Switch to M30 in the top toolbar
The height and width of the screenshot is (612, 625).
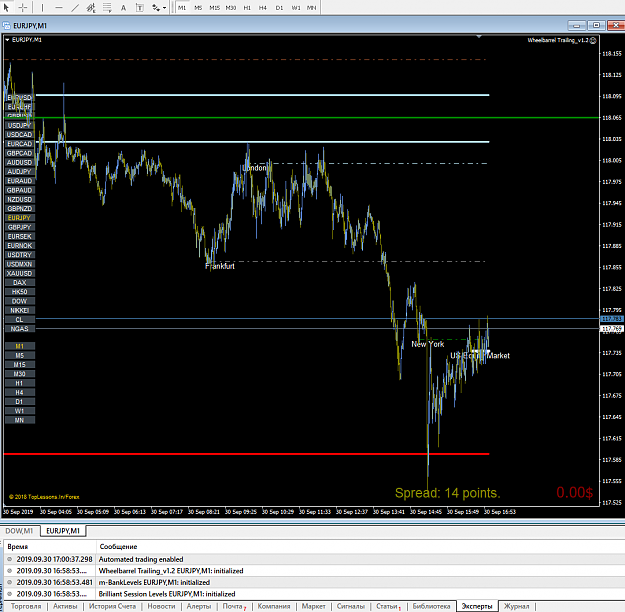click(x=231, y=8)
